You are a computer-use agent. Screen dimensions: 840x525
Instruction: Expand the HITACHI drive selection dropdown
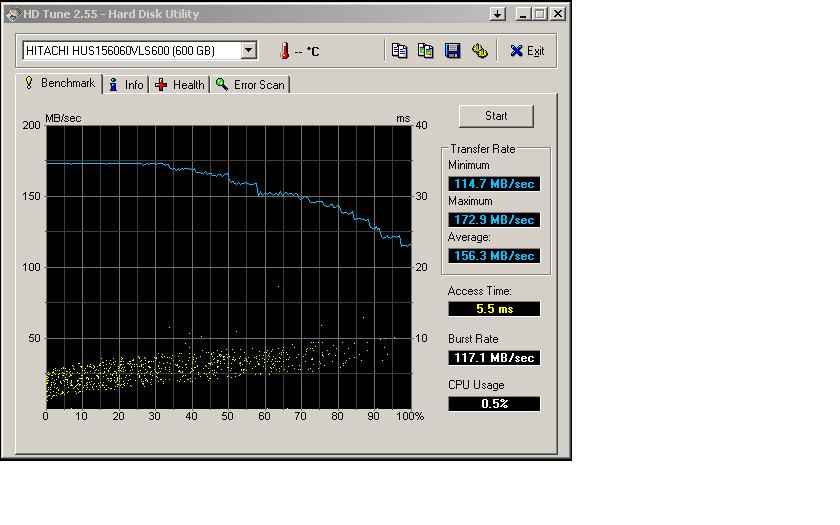point(249,50)
